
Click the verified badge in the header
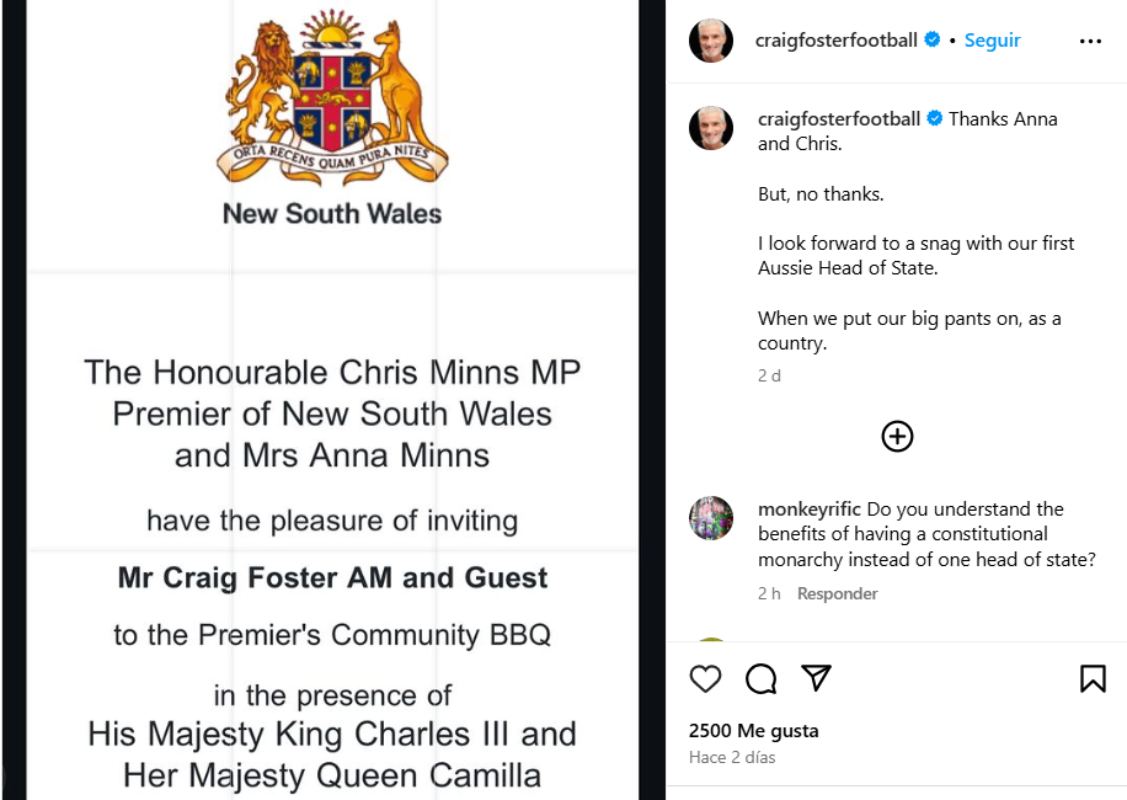(933, 41)
